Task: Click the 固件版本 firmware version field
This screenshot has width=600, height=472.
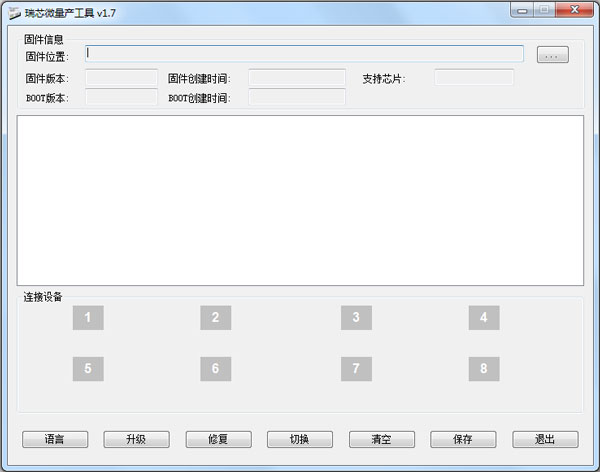Action: [x=121, y=78]
